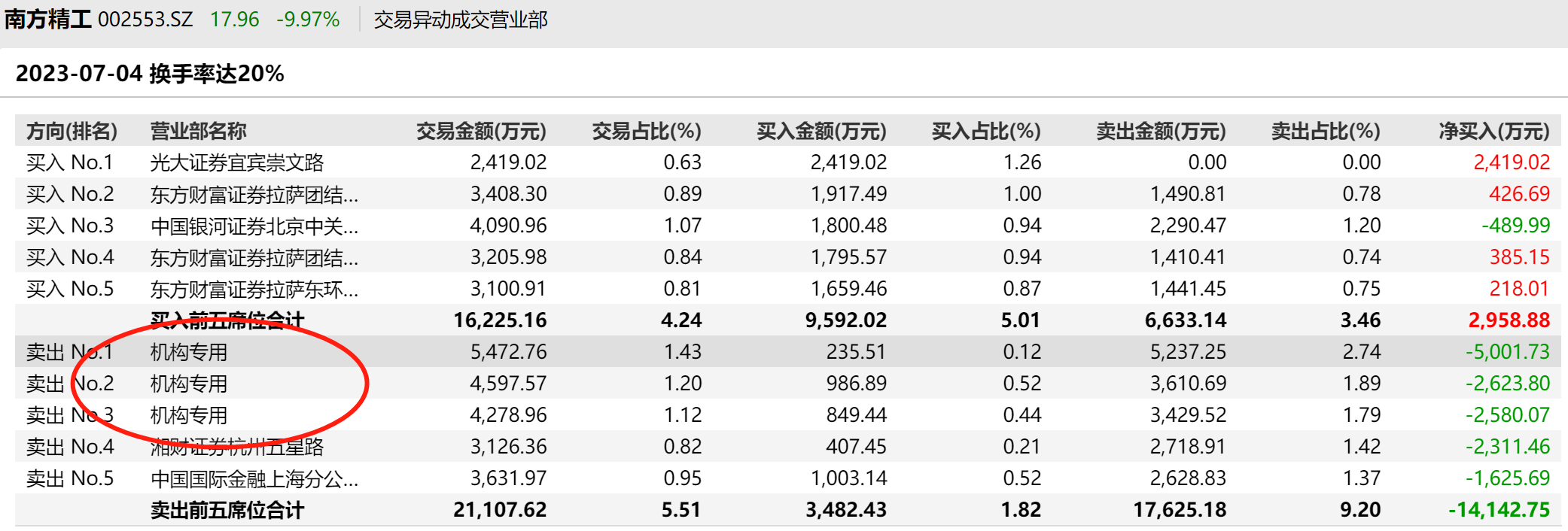This screenshot has width=1568, height=531.
Task: Click the 营业部名称 column header
Action: (x=198, y=131)
